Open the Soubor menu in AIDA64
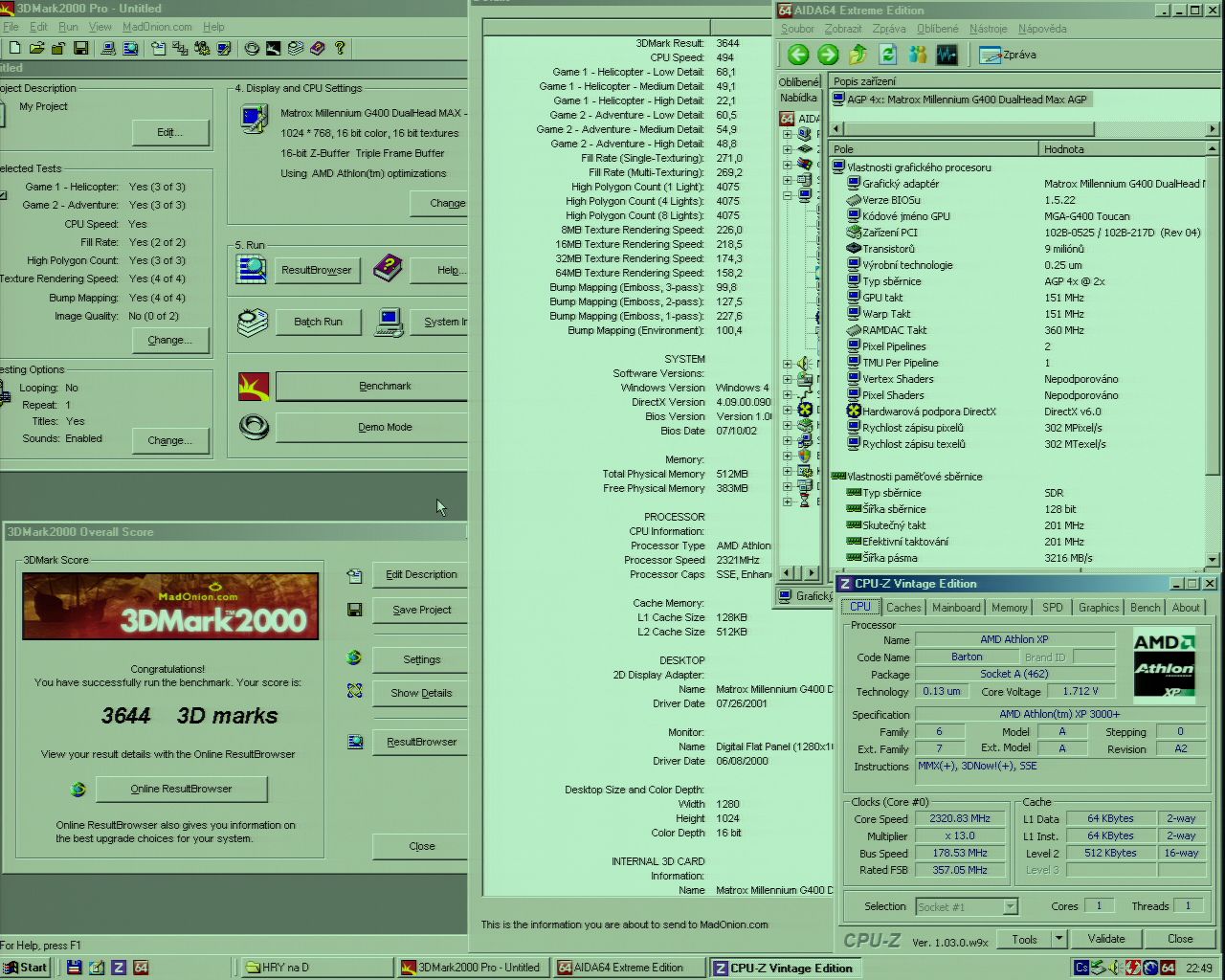The height and width of the screenshot is (980, 1225). pos(797,29)
